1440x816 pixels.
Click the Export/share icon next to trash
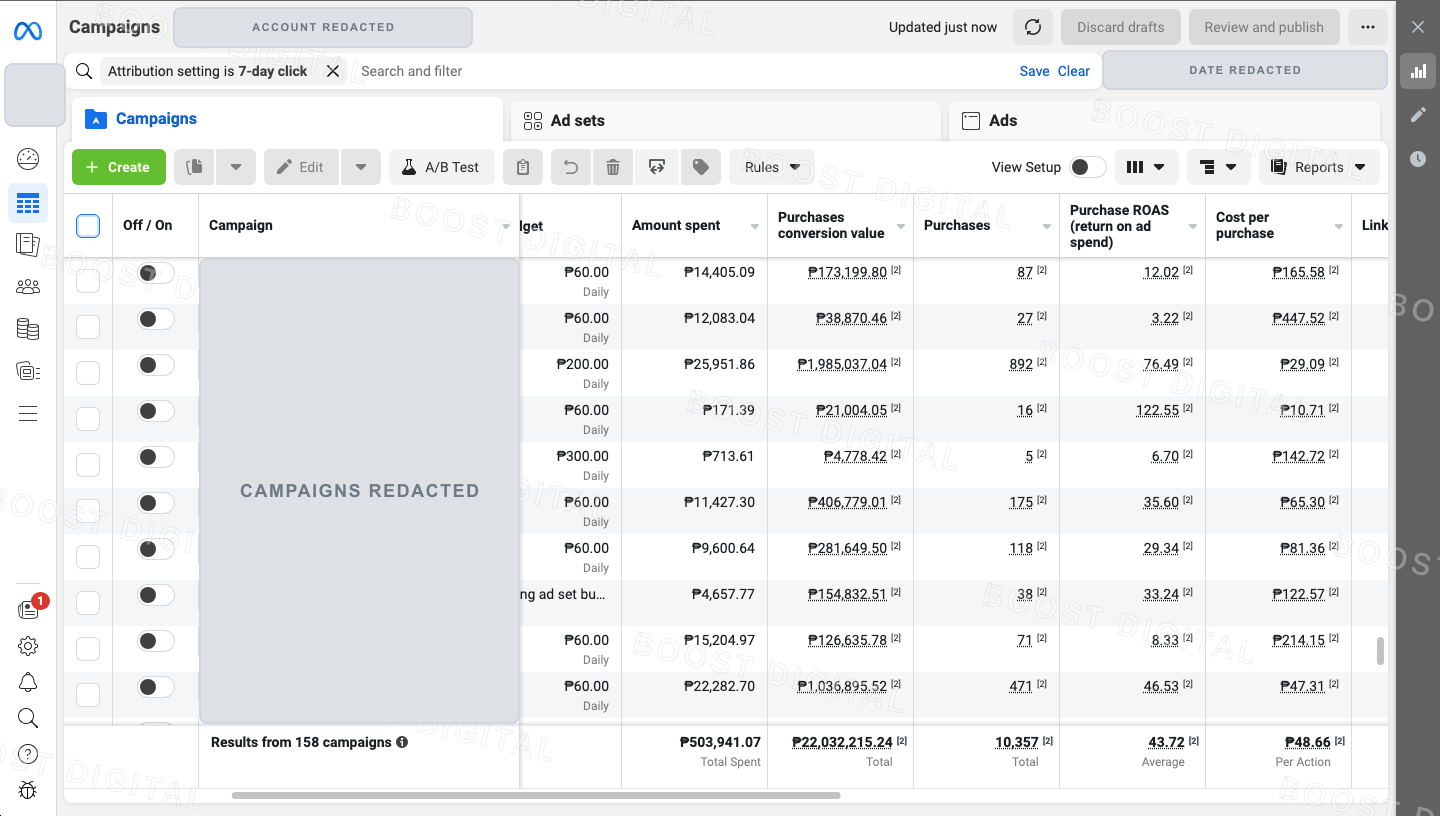point(657,167)
